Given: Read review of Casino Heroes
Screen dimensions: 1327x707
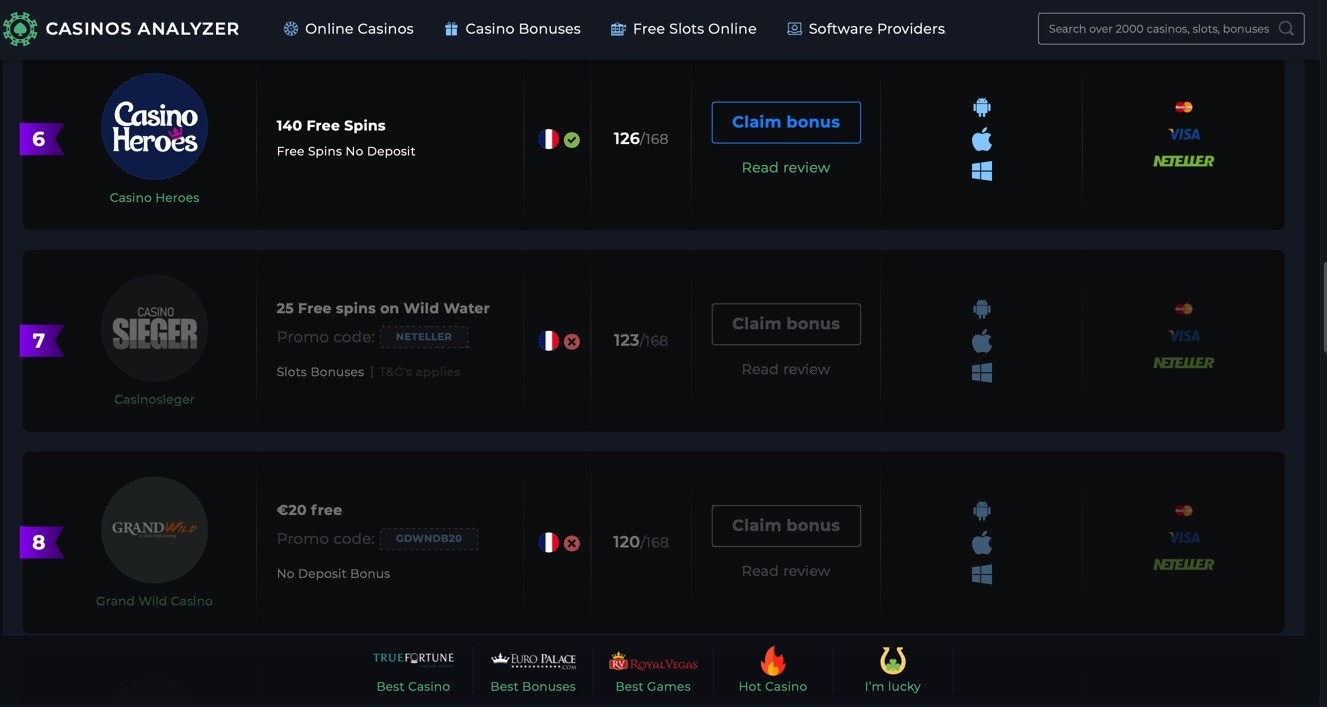Looking at the screenshot, I should [786, 168].
